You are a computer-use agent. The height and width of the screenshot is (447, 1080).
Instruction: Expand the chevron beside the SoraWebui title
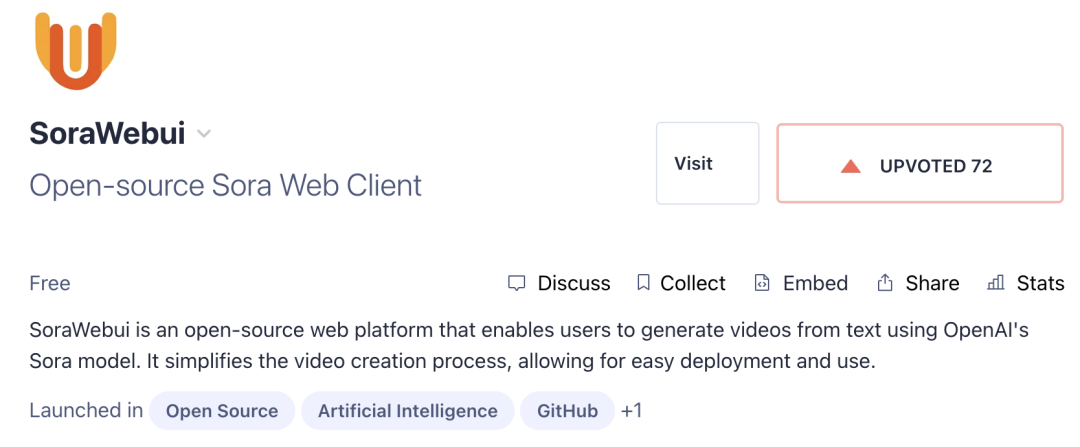point(204,134)
